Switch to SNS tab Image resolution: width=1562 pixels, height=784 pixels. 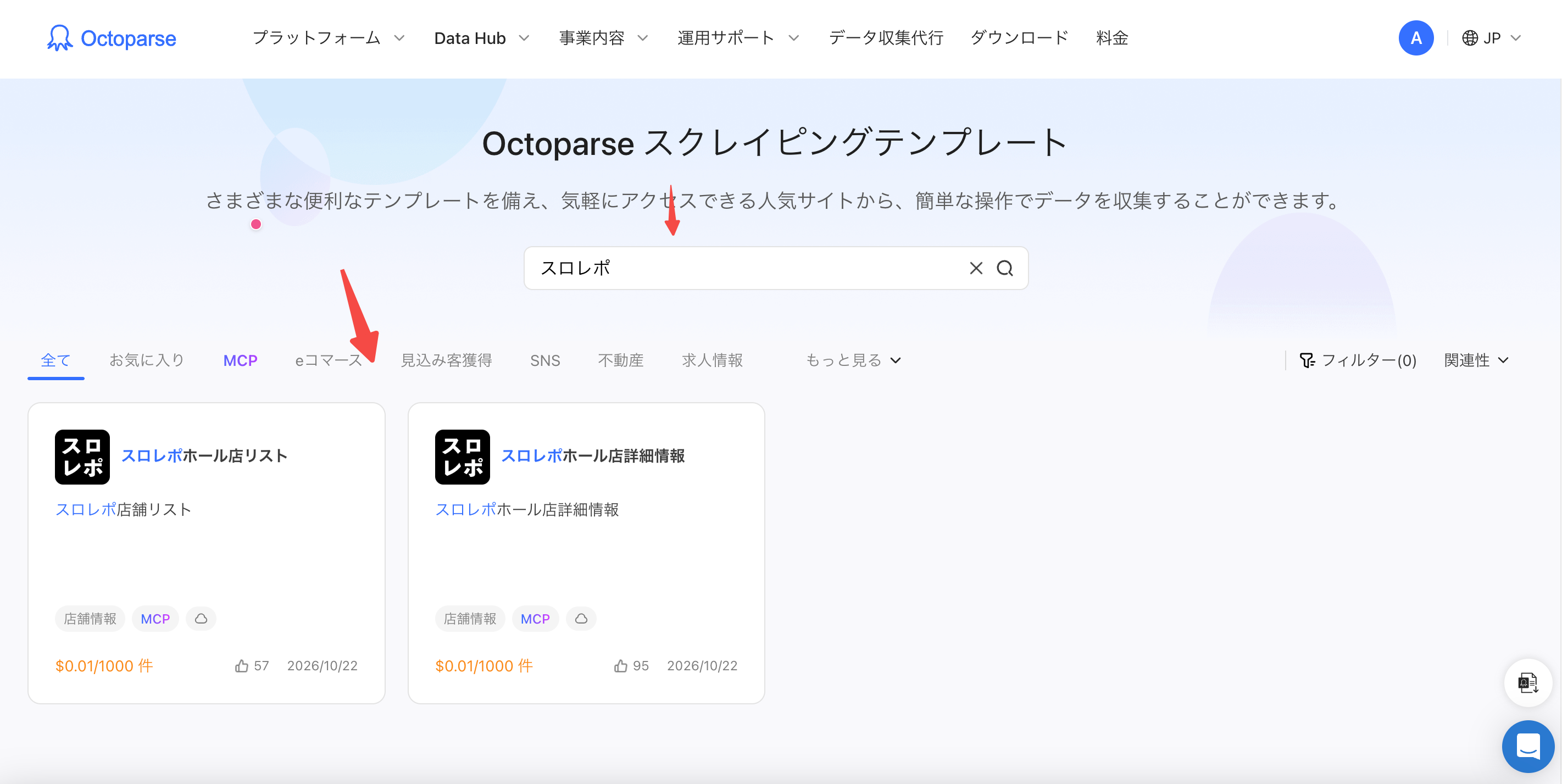coord(545,360)
